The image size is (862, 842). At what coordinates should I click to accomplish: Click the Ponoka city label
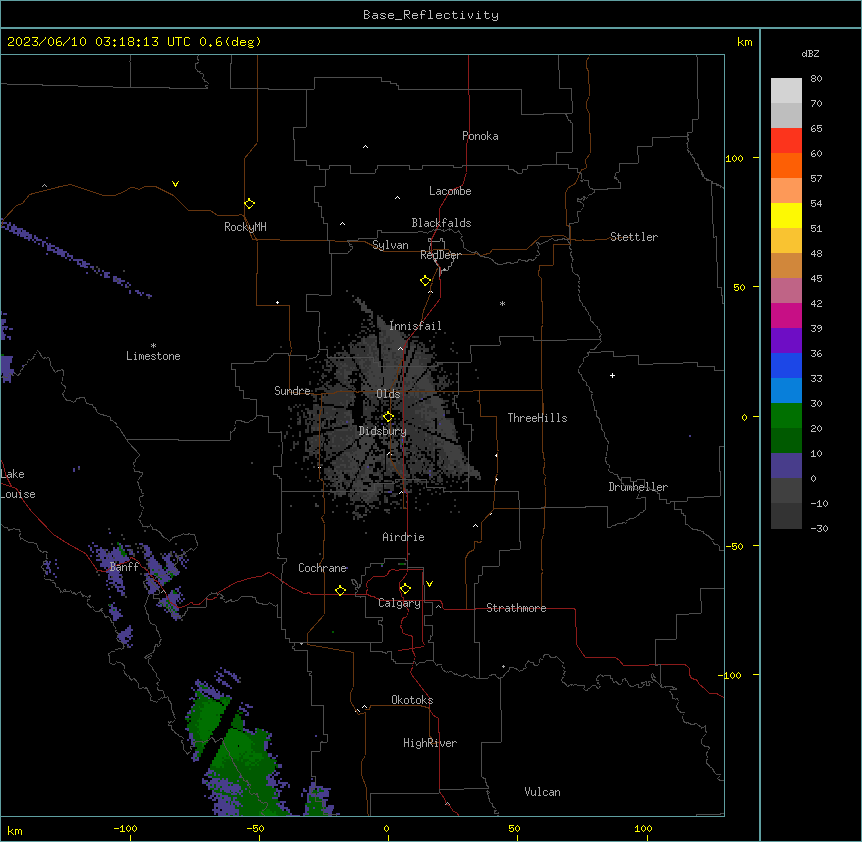click(480, 136)
